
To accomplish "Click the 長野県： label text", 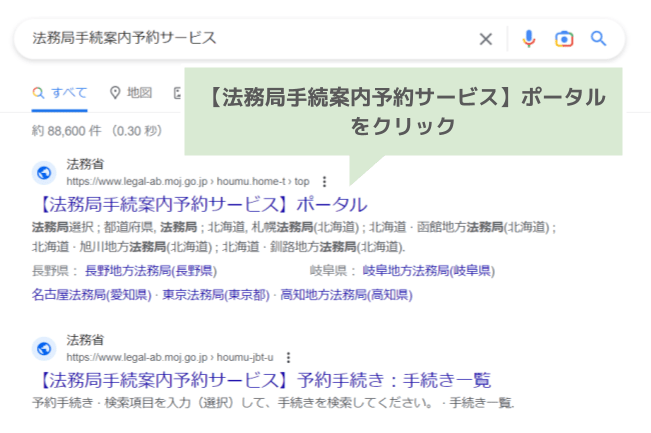I will (x=55, y=271).
